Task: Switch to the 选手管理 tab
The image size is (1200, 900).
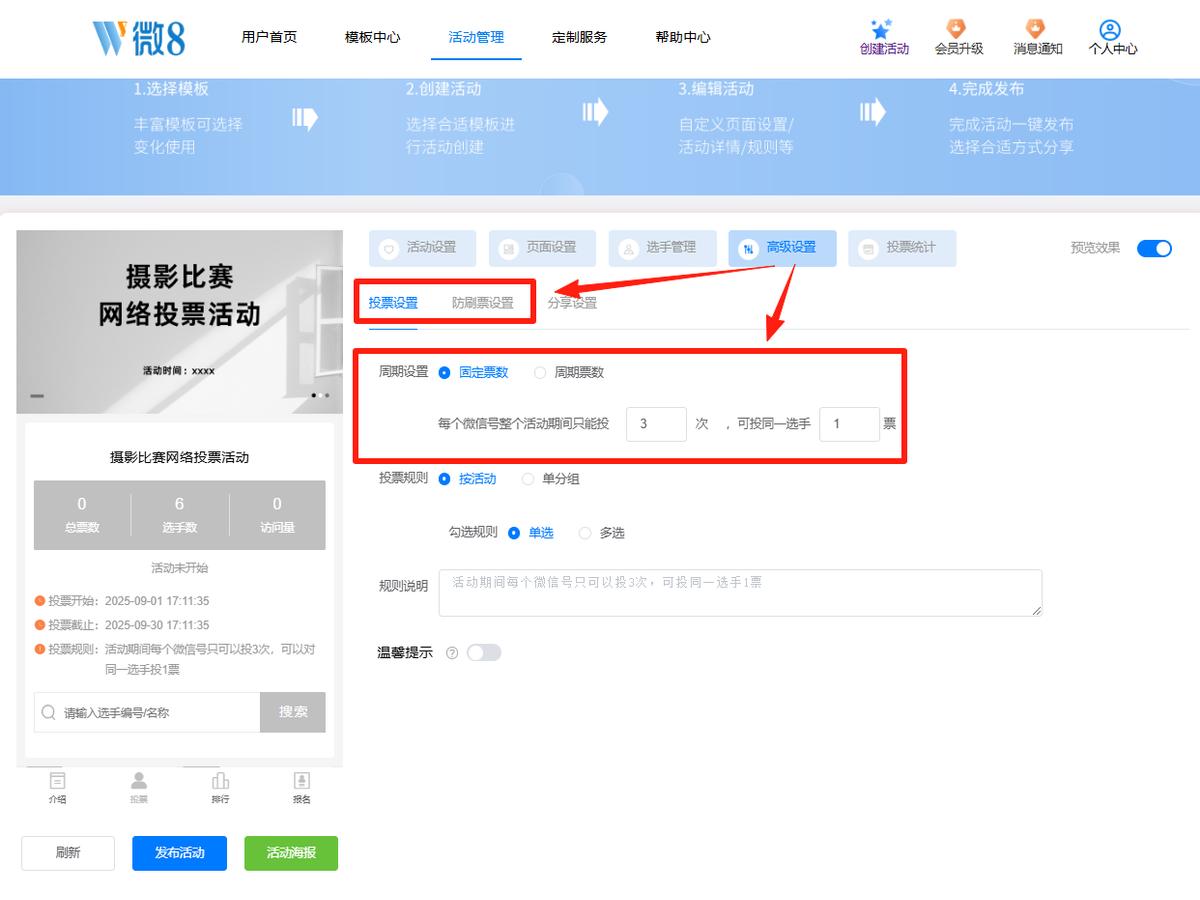Action: click(x=662, y=248)
